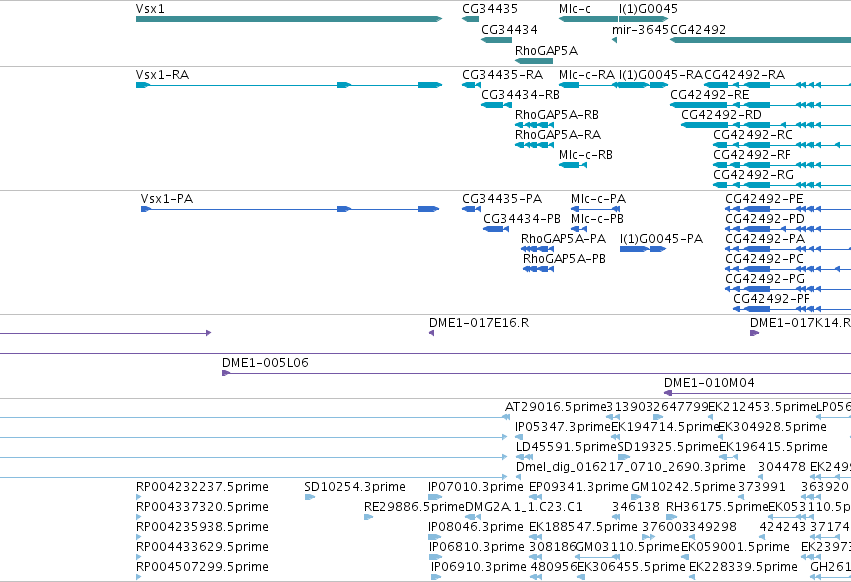Click transcript CG42492-RG label
Image resolution: width=851 pixels, height=582 pixels.
753,175
